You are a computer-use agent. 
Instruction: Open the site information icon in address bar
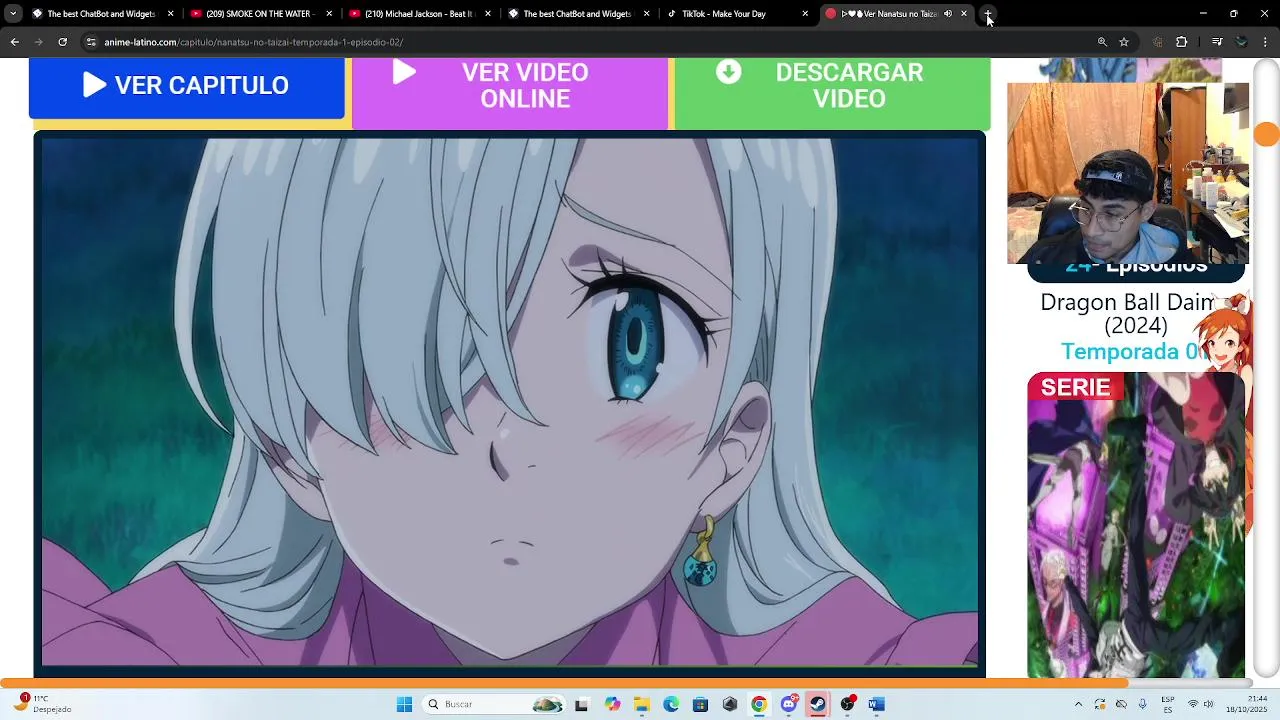[91, 42]
